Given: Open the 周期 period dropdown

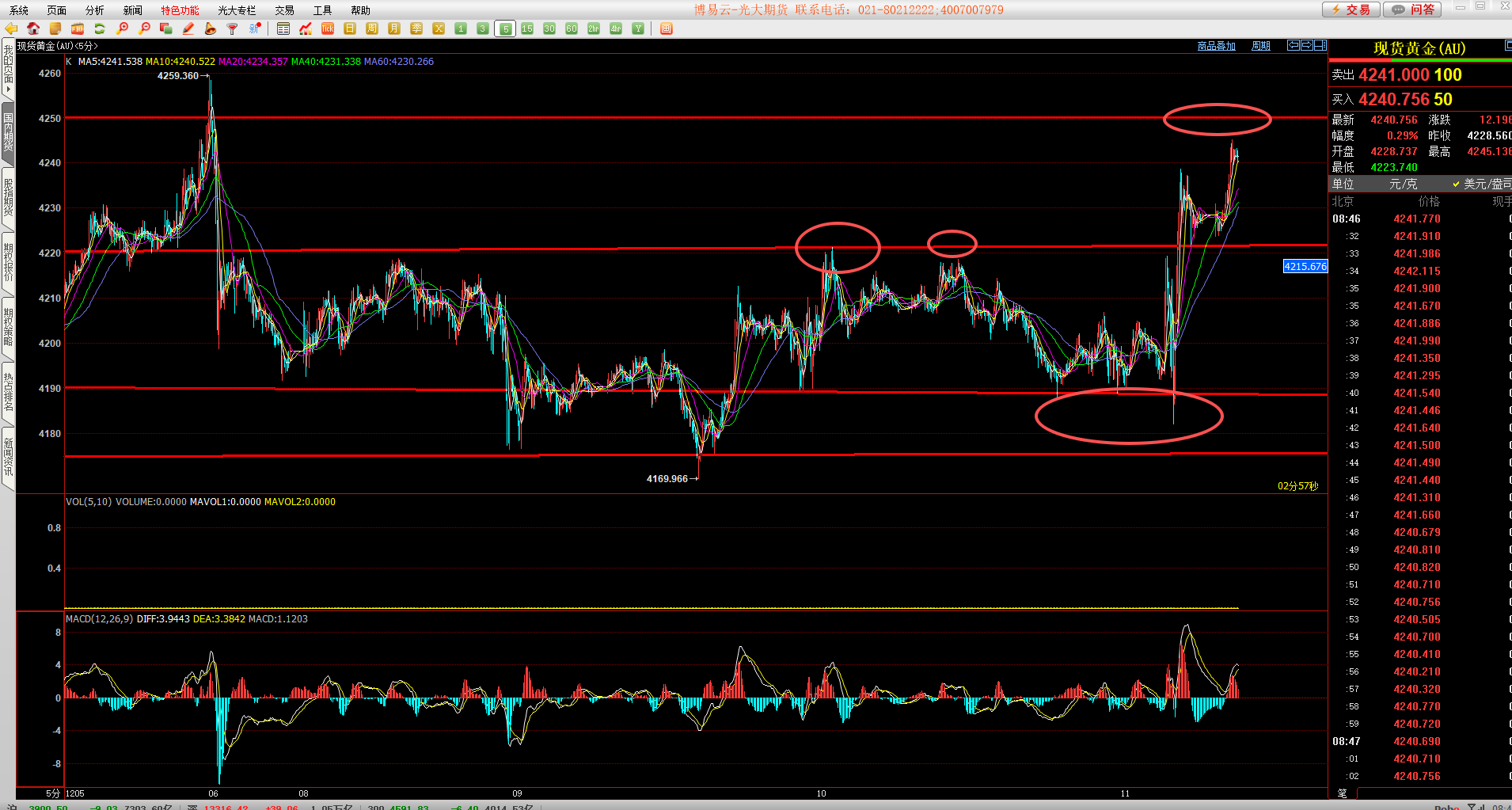Looking at the screenshot, I should click(1260, 46).
